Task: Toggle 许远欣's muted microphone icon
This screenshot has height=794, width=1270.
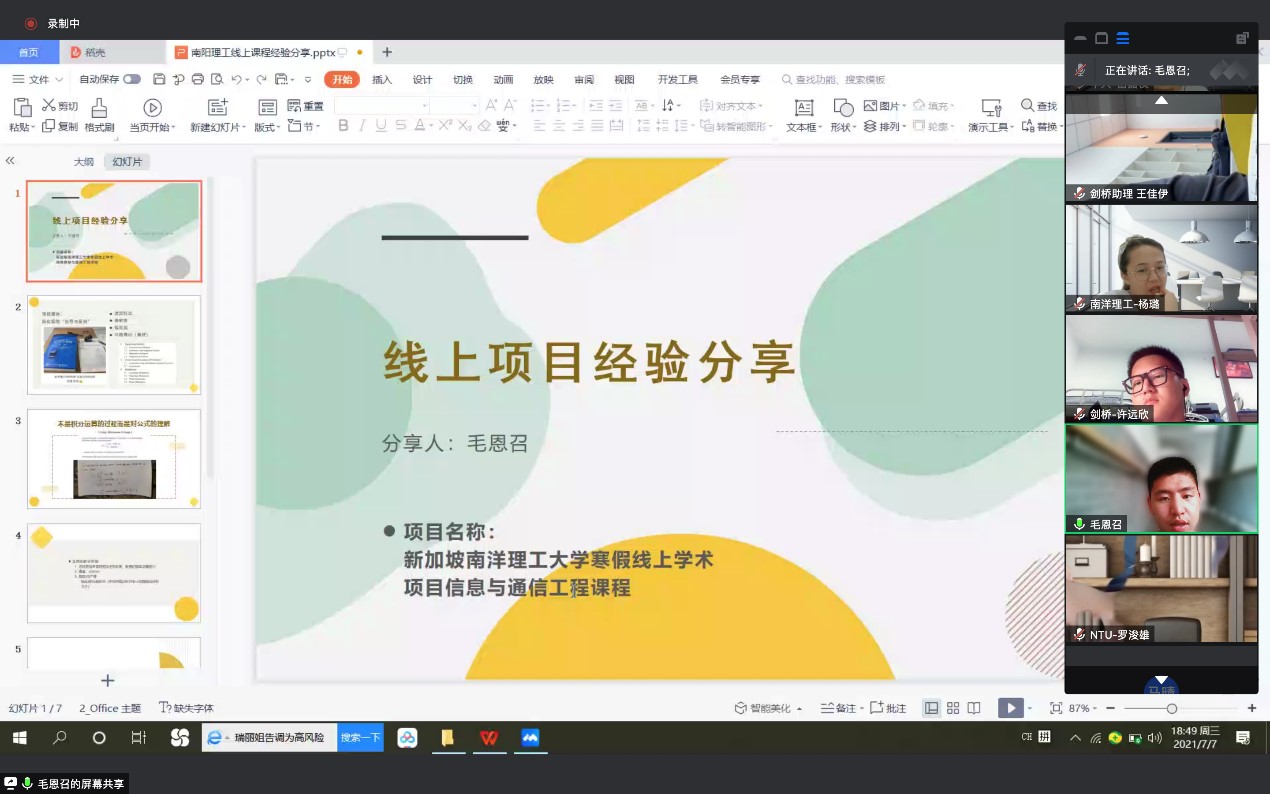Action: pyautogui.click(x=1080, y=413)
